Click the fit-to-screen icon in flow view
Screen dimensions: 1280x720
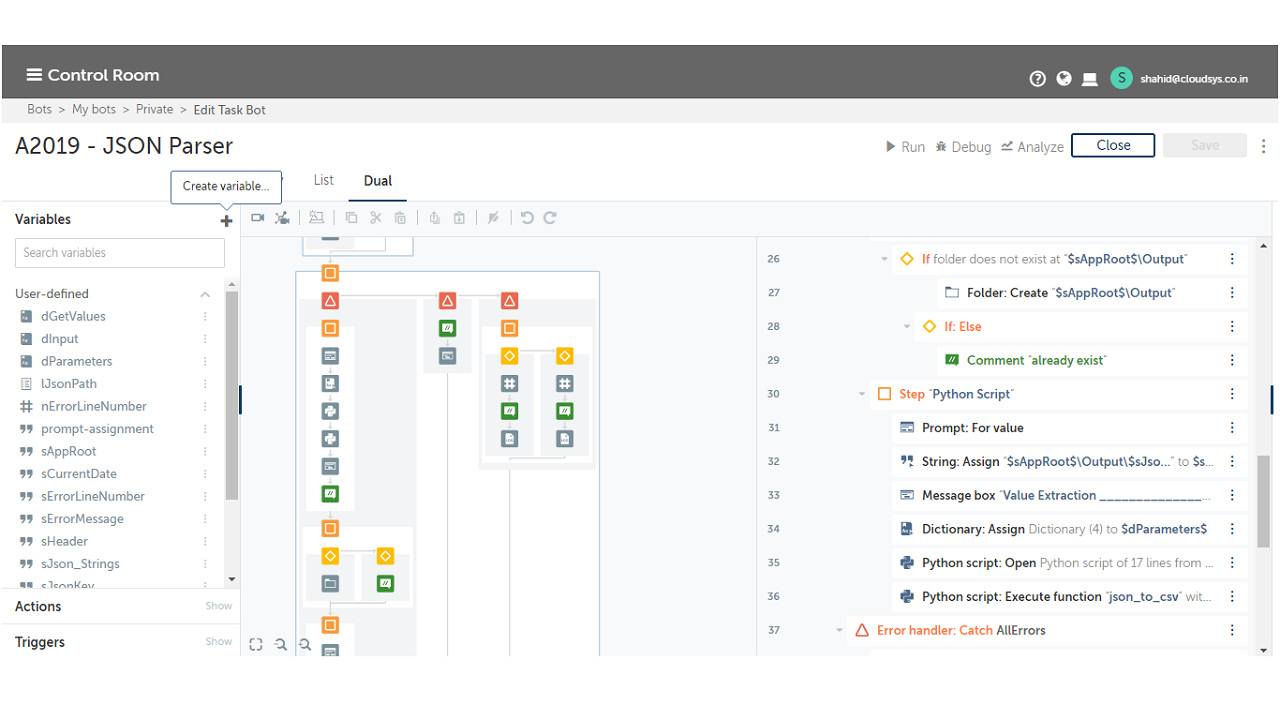256,645
